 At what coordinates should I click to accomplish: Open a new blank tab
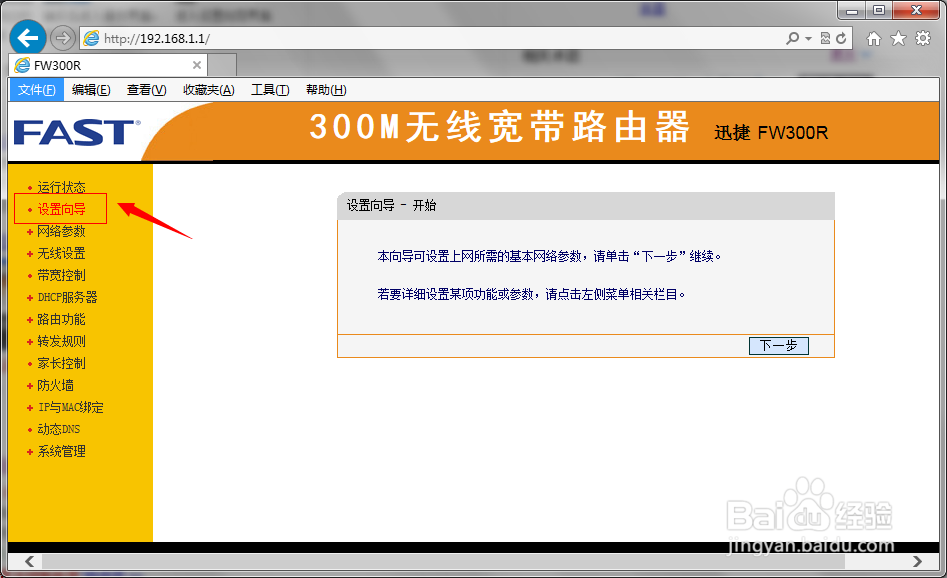pyautogui.click(x=222, y=65)
